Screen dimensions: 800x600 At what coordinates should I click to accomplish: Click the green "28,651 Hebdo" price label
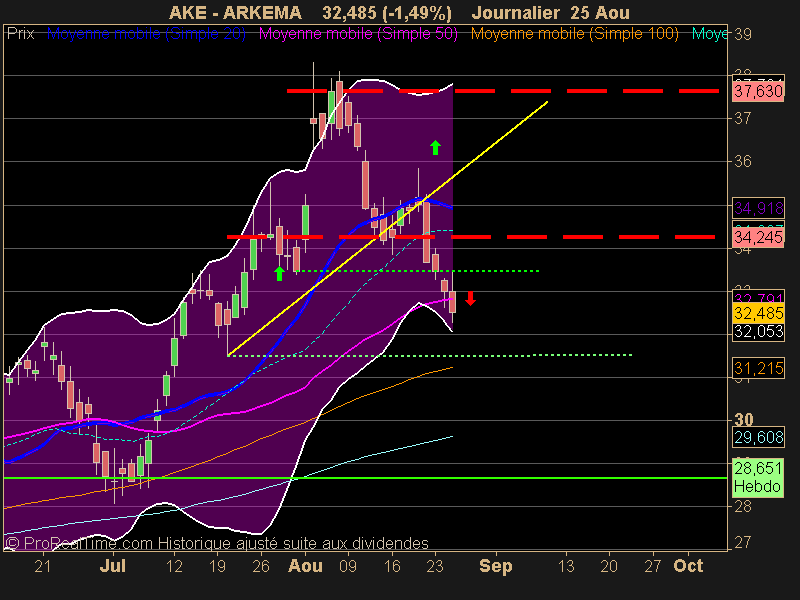coord(758,477)
